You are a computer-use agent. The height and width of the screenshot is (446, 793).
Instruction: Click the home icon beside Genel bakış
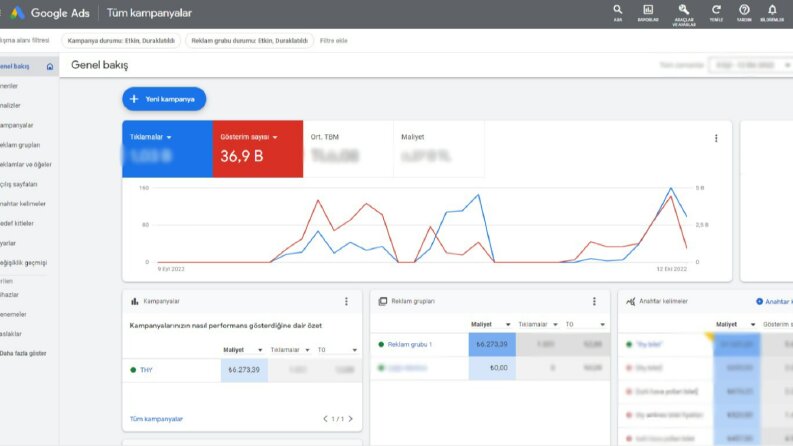click(50, 66)
